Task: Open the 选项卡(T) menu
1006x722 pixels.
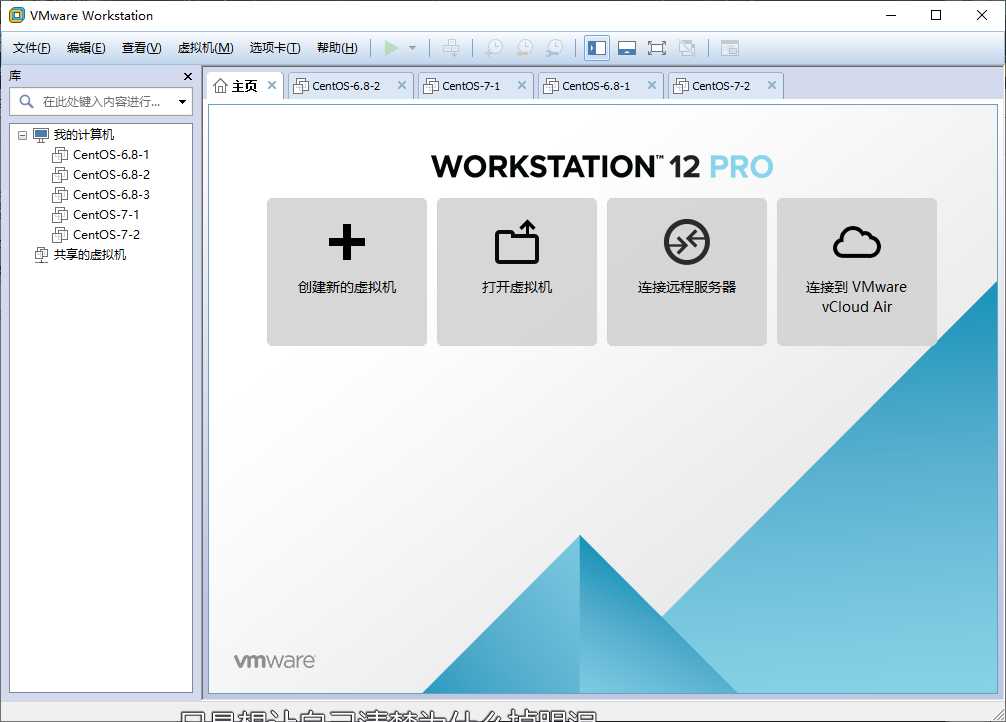Action: (275, 48)
